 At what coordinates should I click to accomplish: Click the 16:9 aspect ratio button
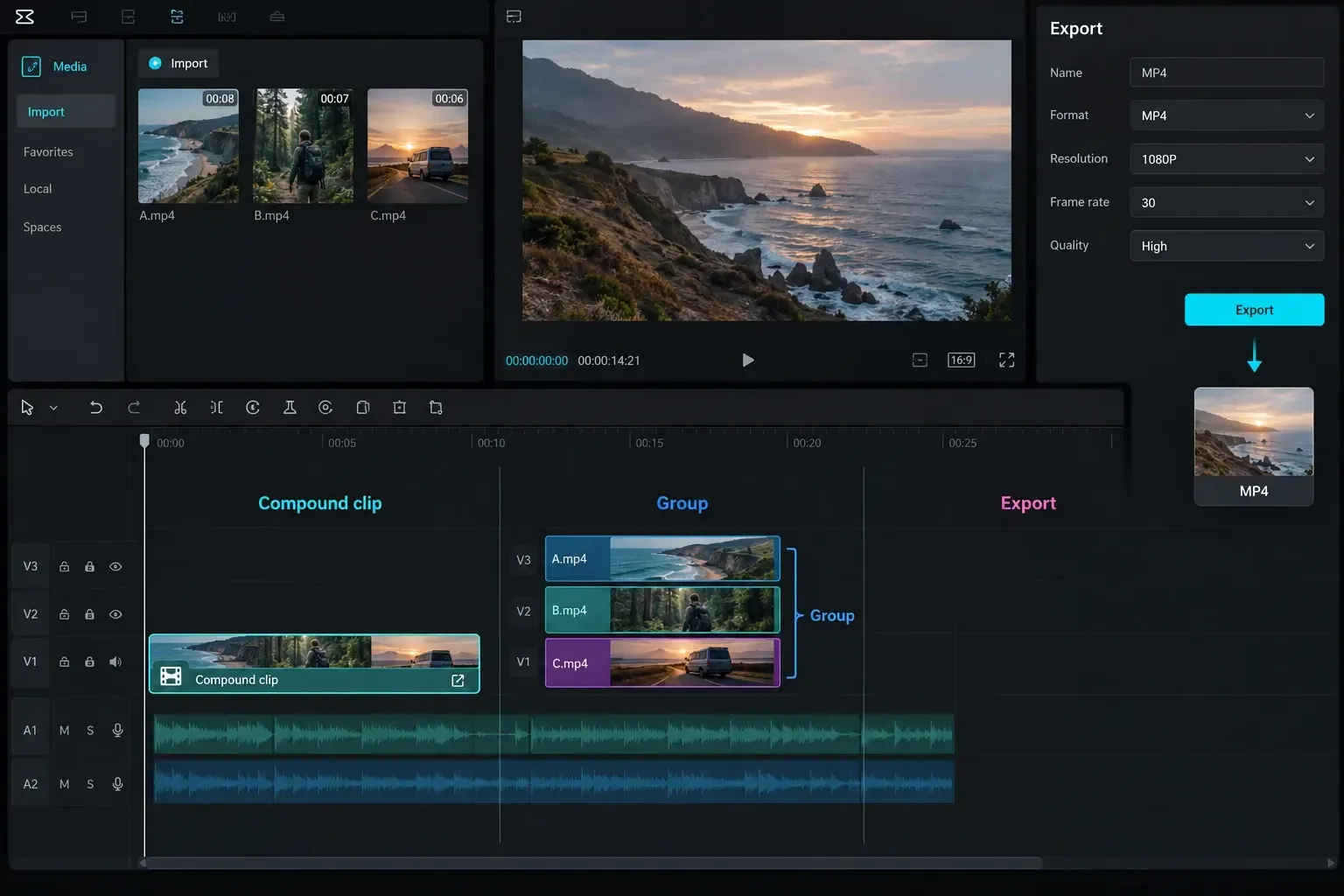[961, 360]
